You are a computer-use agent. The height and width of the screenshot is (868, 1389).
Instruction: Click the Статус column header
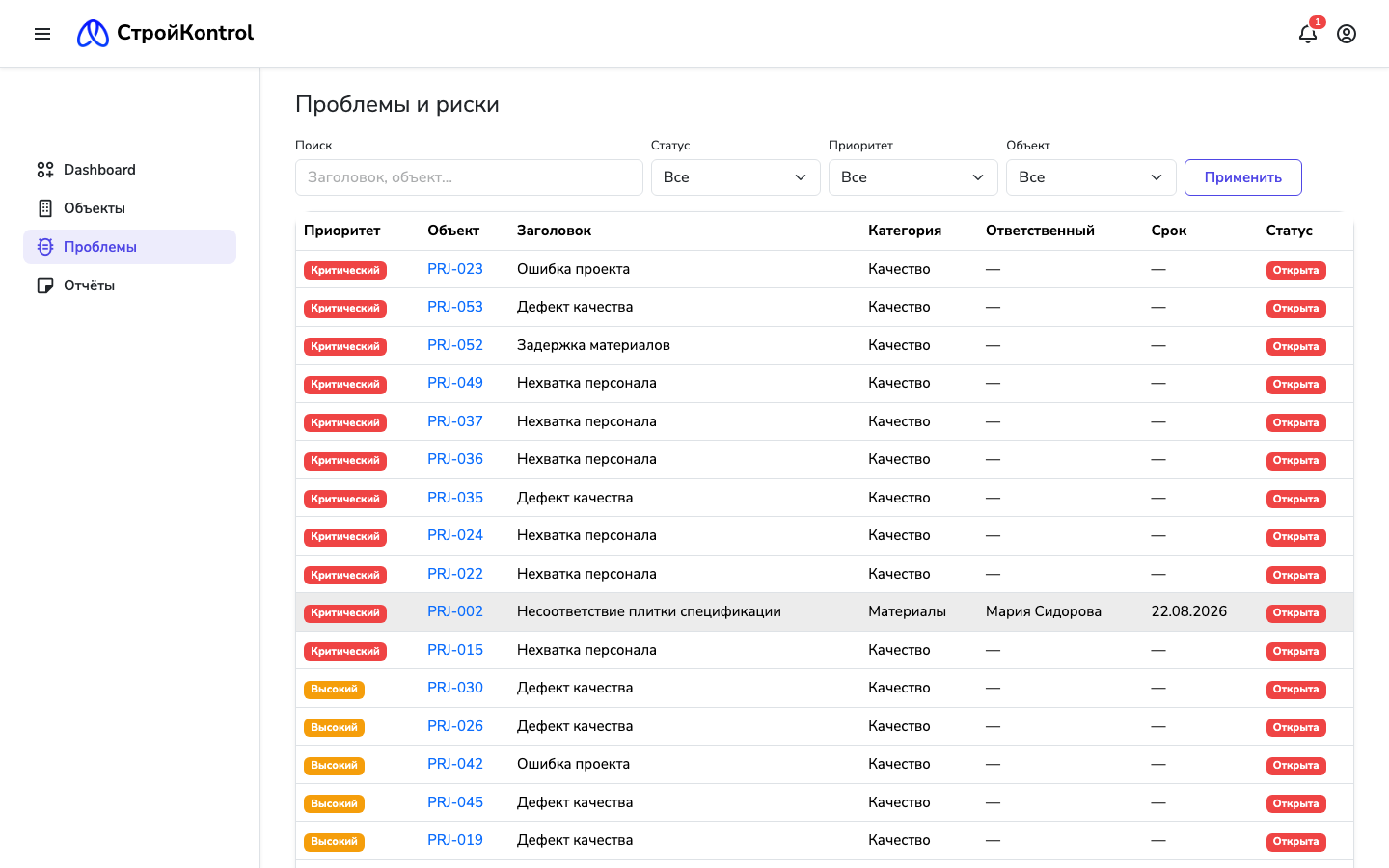coord(1289,231)
